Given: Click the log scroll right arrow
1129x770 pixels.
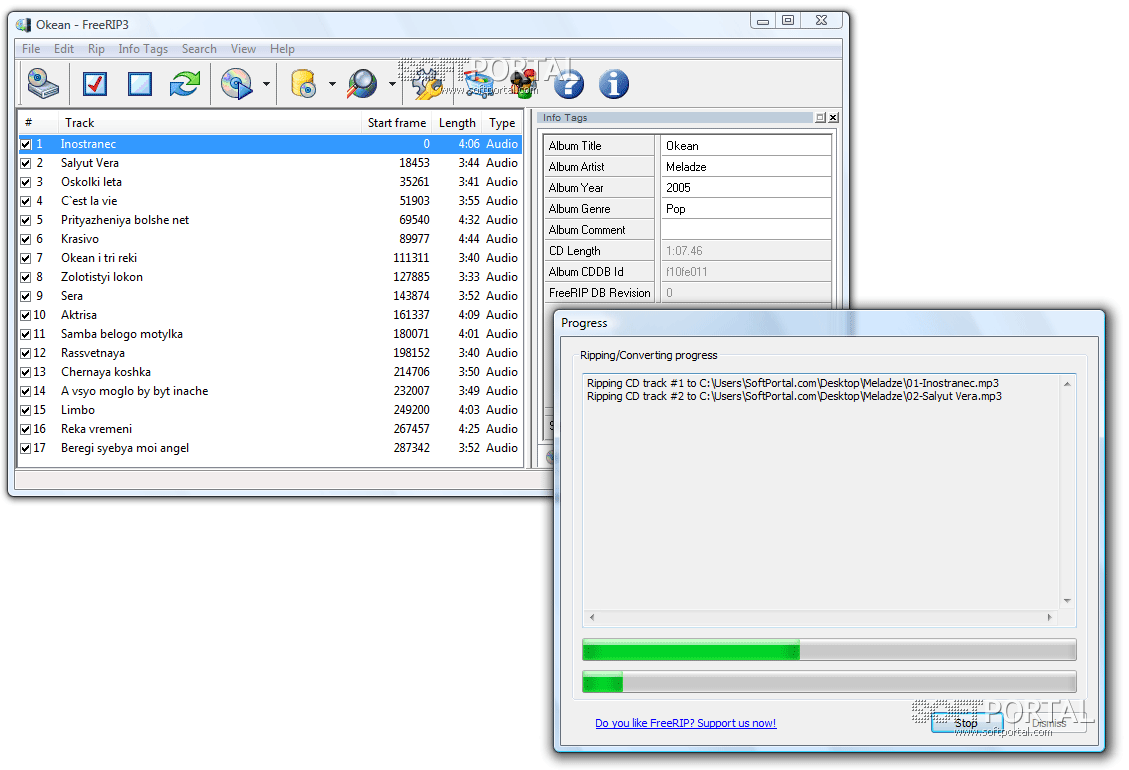Looking at the screenshot, I should [x=1050, y=617].
